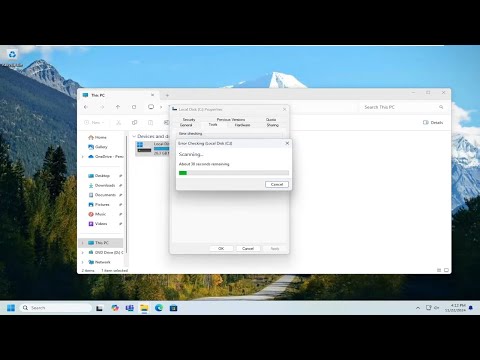Open the Documents quick access folder
The width and height of the screenshot is (480, 360).
102,195
